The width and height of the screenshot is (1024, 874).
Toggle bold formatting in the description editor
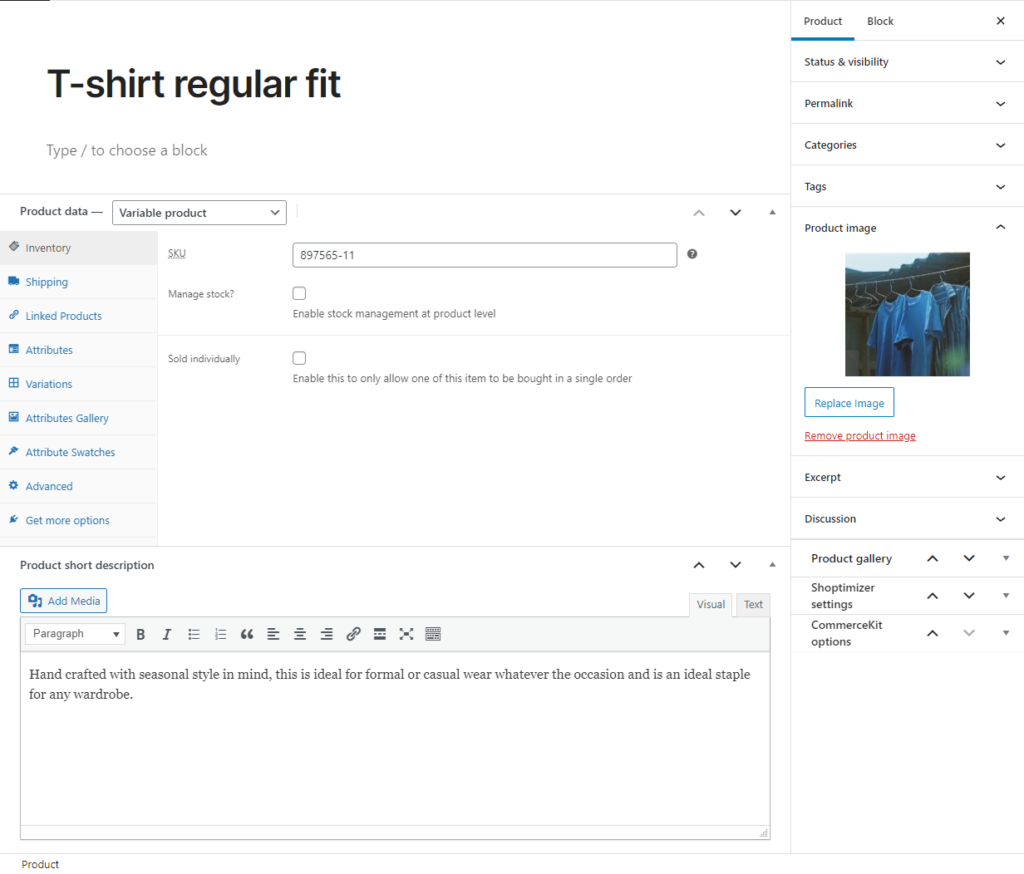coord(140,634)
